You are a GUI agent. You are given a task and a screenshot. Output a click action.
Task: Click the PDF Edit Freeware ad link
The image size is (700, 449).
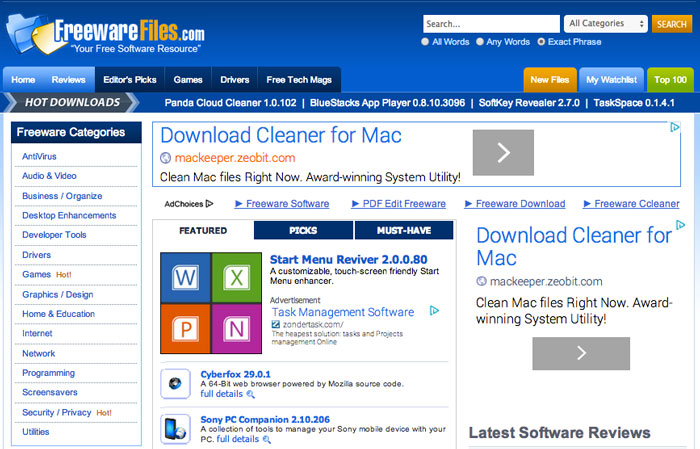click(404, 204)
